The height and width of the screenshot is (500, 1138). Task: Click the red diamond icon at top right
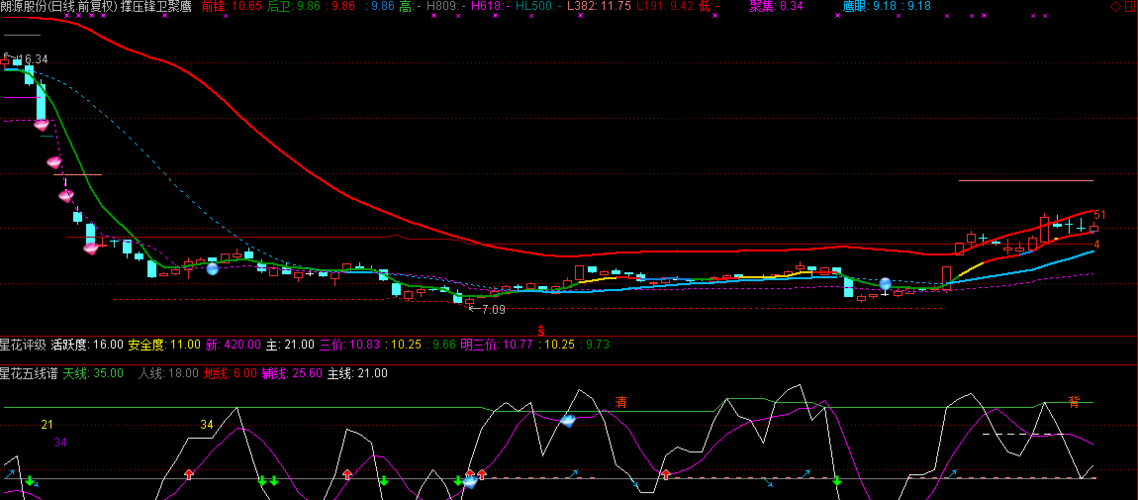pyautogui.click(x=1116, y=7)
